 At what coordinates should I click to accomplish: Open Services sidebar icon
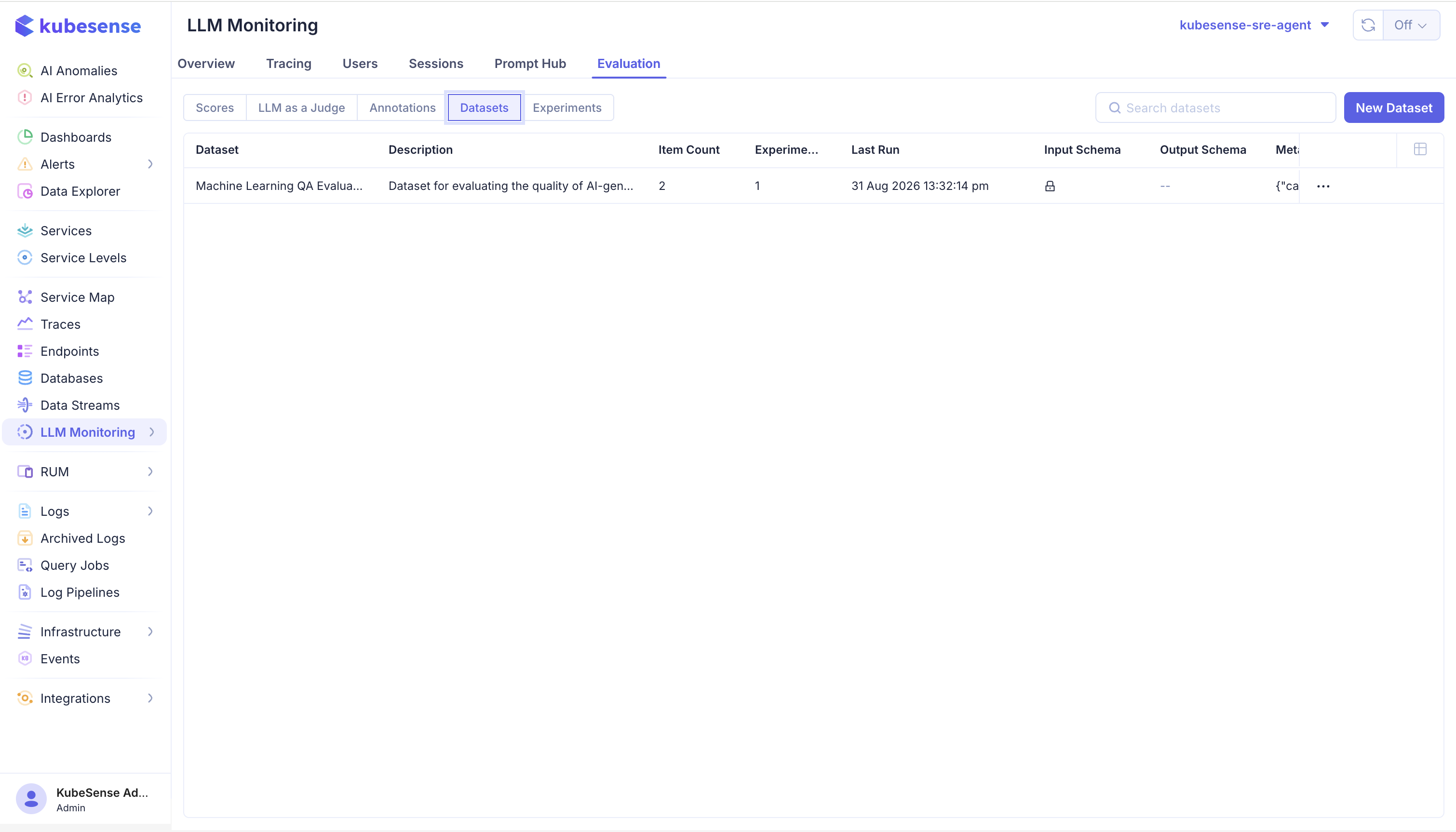tap(25, 231)
